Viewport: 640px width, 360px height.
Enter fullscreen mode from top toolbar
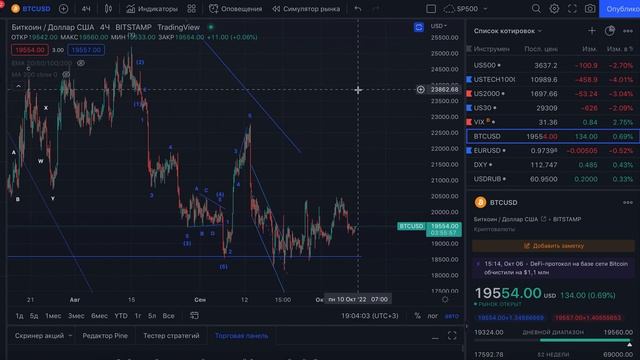pos(572,9)
